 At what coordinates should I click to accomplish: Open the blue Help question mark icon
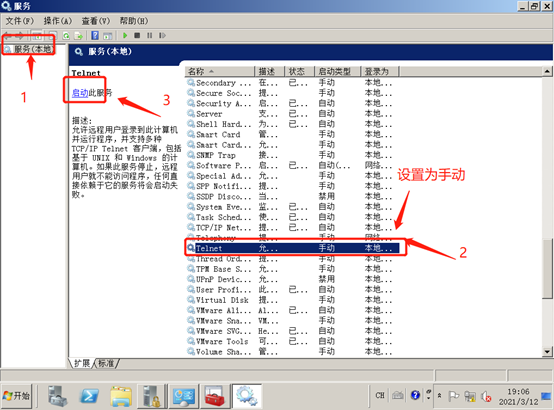(x=95, y=35)
